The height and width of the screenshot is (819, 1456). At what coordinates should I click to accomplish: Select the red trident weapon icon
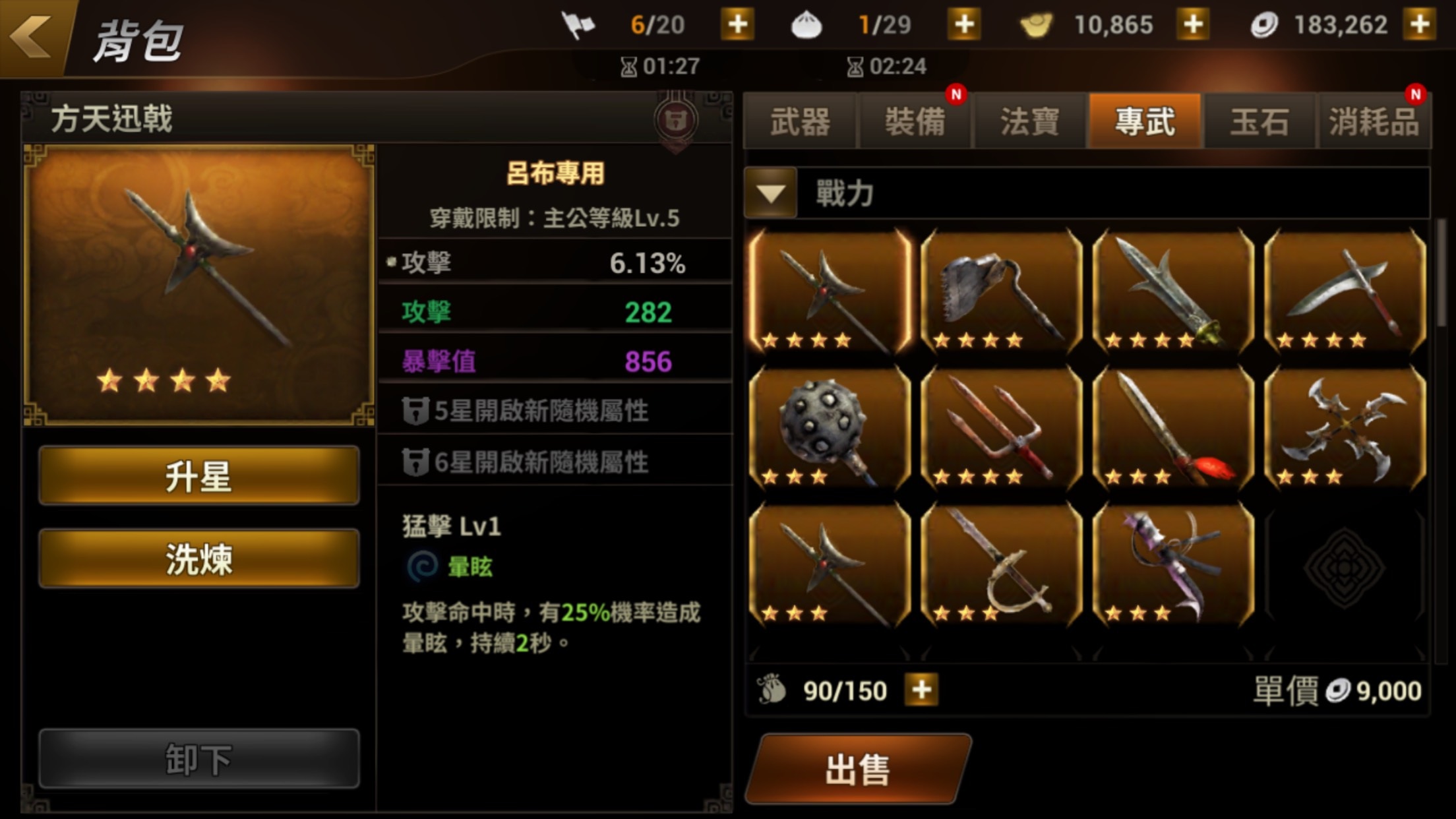pos(1002,427)
